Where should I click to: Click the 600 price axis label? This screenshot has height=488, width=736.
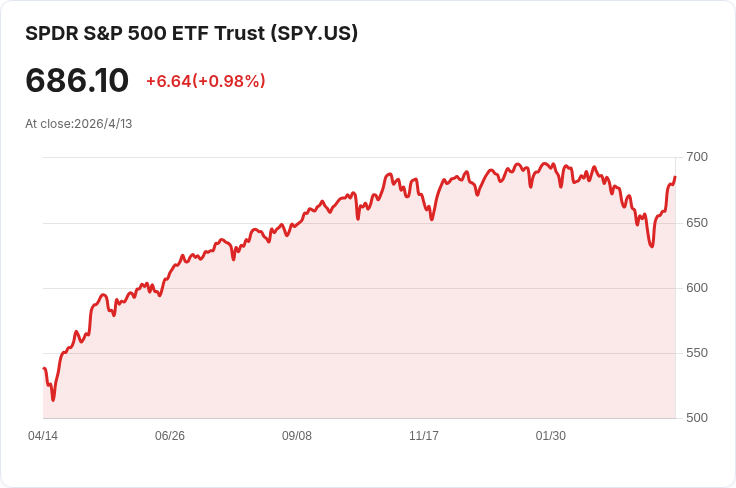click(x=697, y=288)
